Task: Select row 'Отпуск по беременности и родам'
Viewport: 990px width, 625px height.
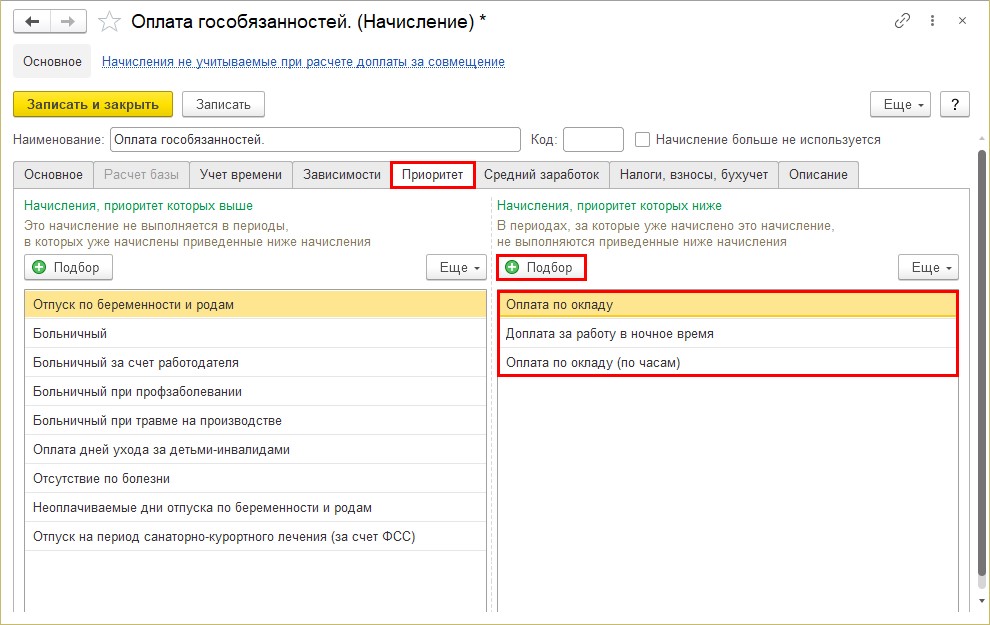Action: [x=255, y=304]
